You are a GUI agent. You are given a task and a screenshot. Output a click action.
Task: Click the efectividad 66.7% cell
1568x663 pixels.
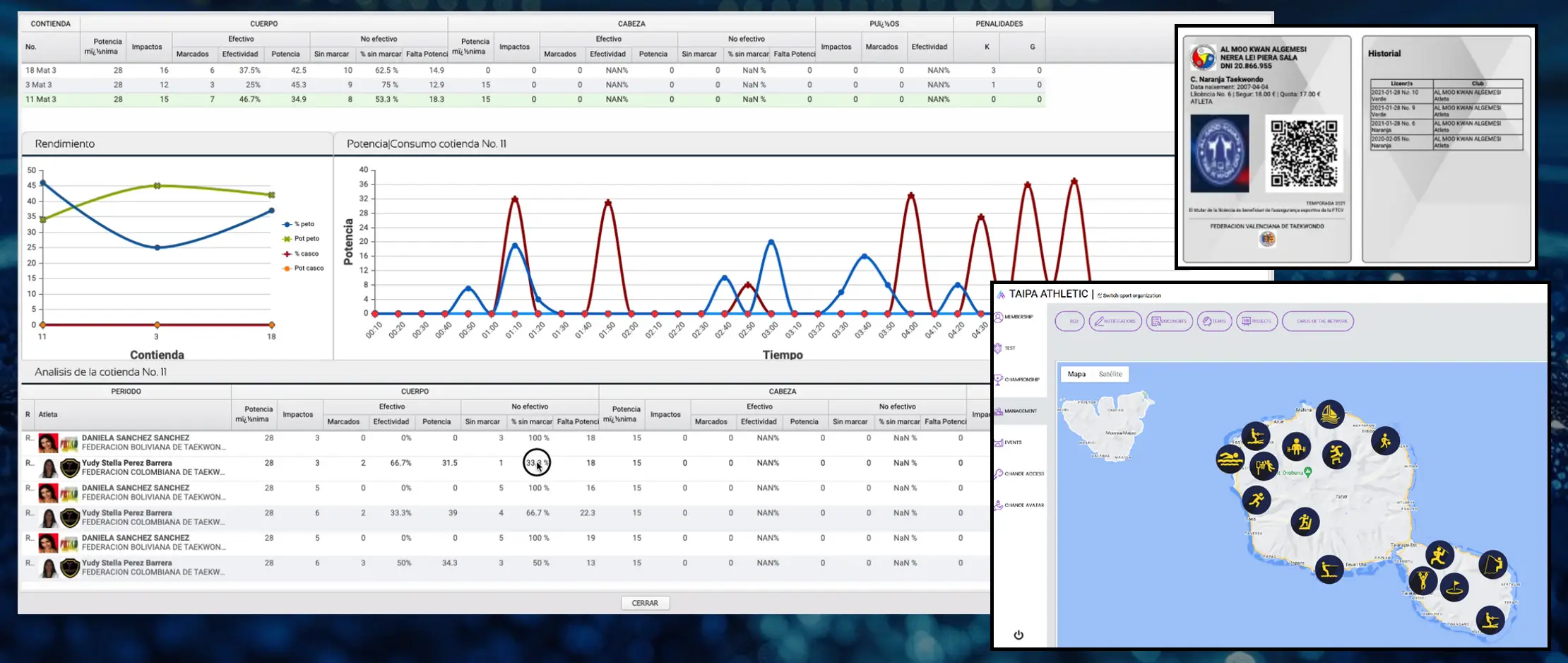click(400, 463)
